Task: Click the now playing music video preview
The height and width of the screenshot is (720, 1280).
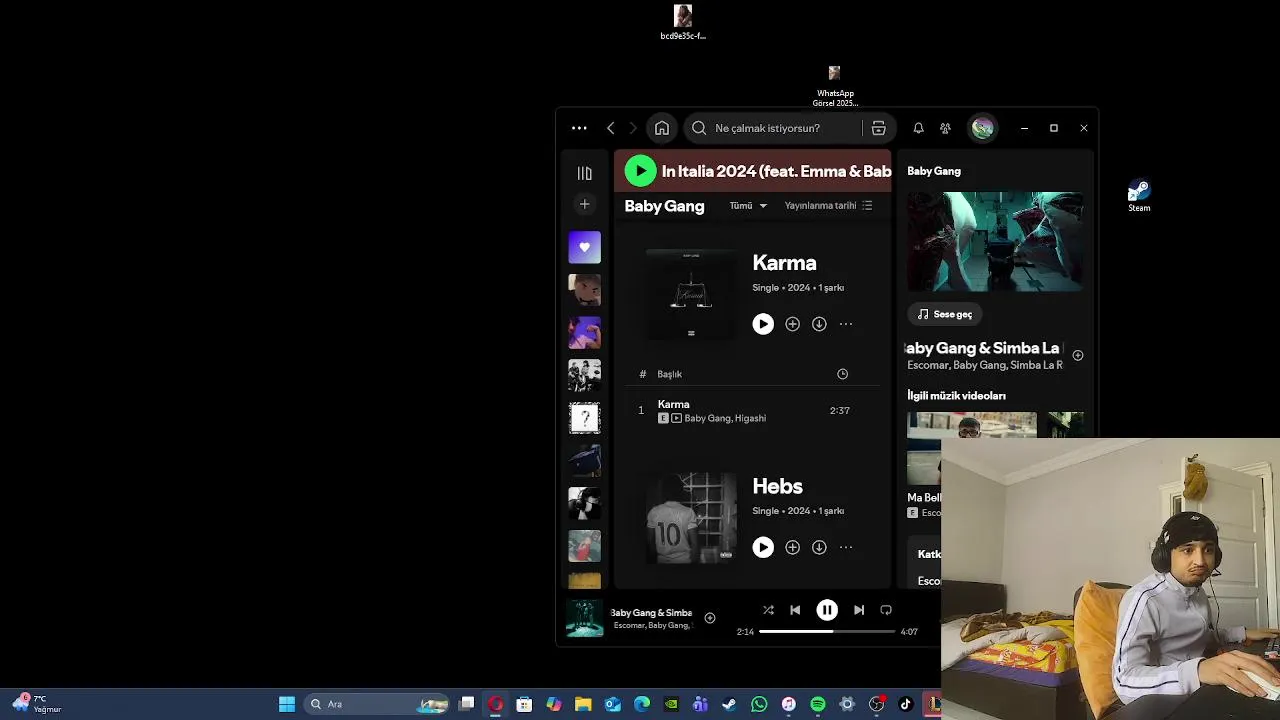Action: [995, 242]
